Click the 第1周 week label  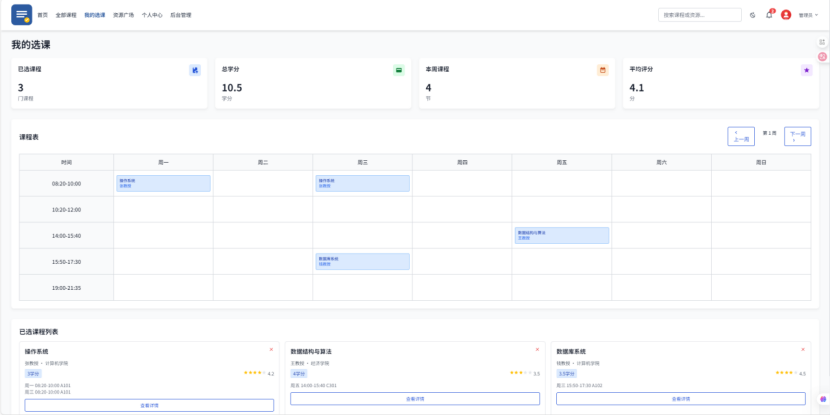(x=770, y=133)
